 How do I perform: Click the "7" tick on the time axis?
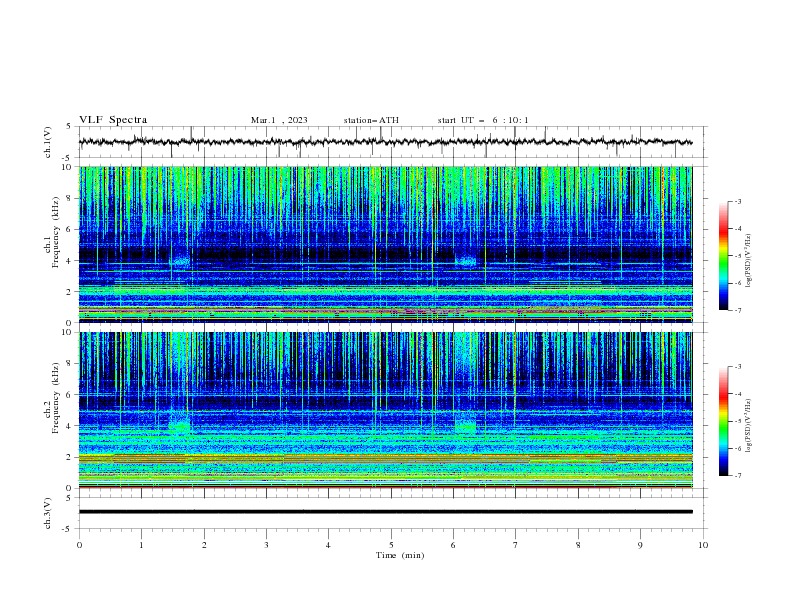[516, 545]
